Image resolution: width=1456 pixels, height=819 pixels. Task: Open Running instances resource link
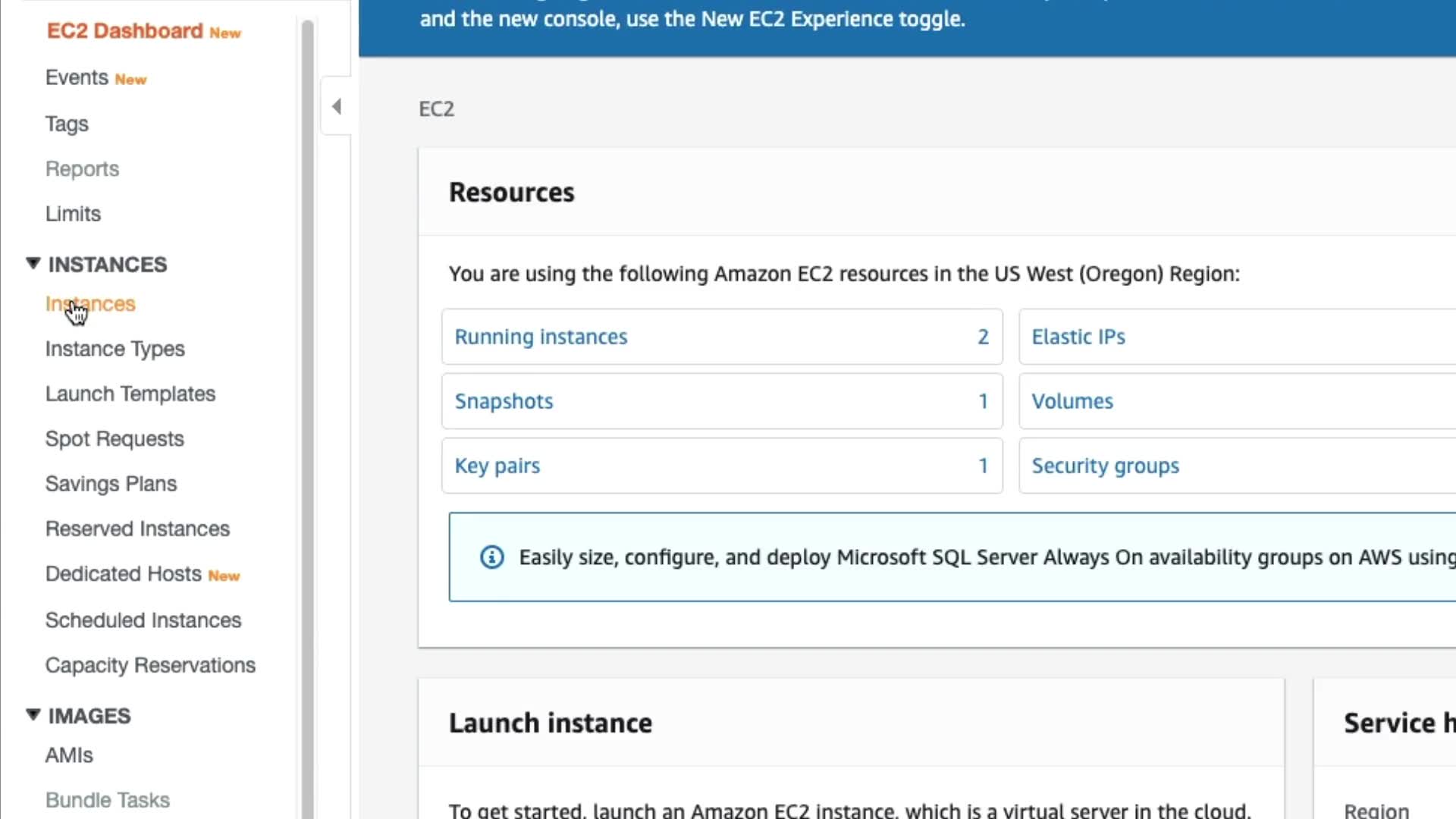pyautogui.click(x=541, y=337)
